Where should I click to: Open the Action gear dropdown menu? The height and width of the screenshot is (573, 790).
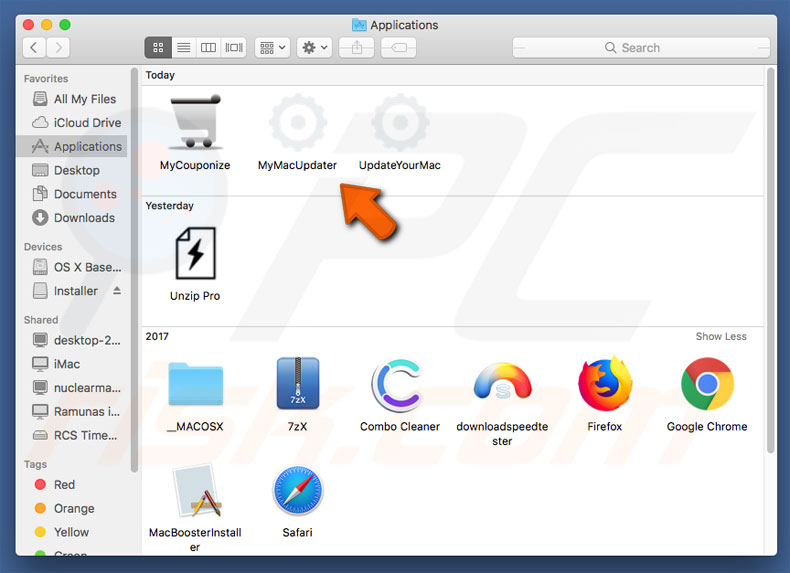(315, 47)
